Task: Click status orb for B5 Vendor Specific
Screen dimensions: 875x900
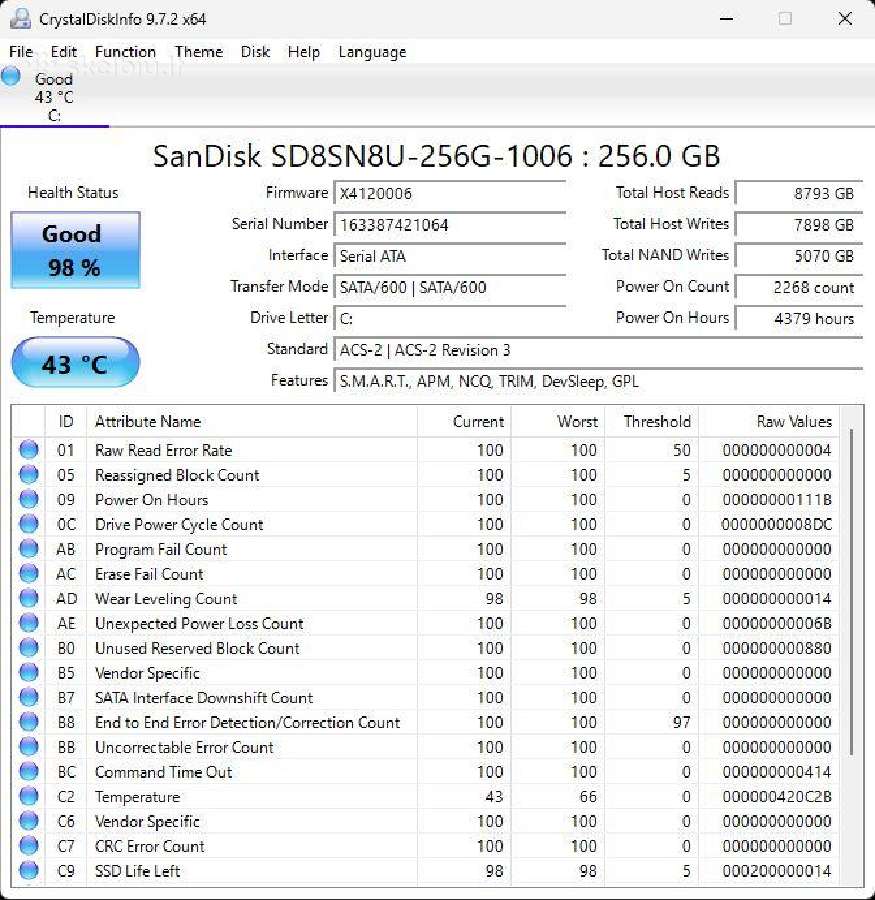Action: (29, 672)
